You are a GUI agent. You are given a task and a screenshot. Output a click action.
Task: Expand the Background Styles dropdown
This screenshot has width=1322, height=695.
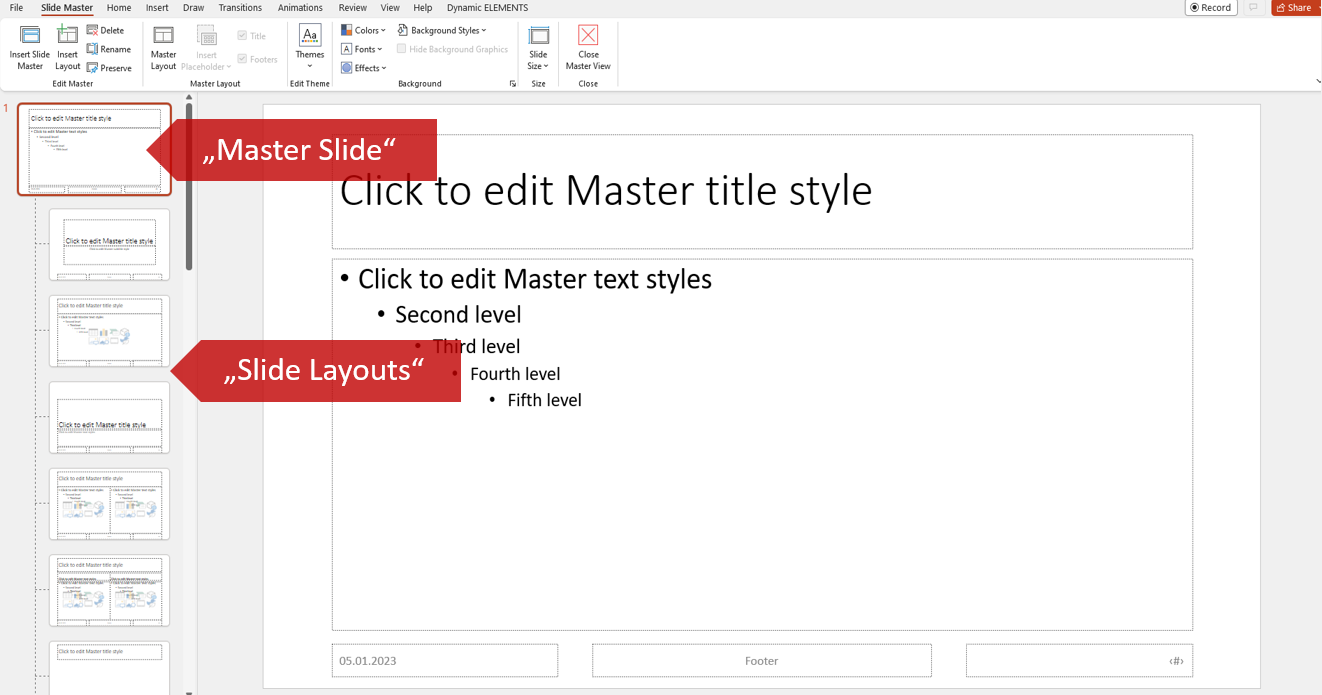tap(442, 31)
